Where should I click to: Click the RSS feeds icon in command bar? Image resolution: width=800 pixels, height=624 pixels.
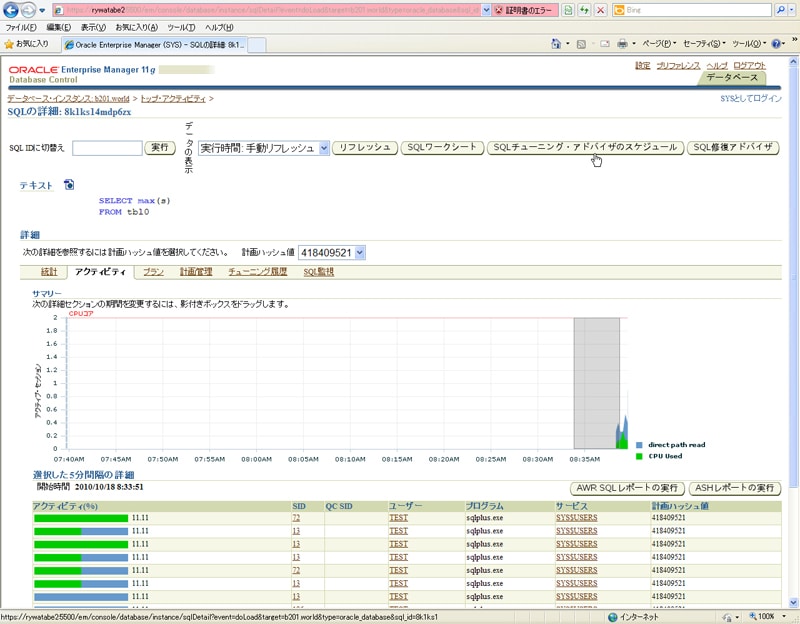[x=581, y=44]
